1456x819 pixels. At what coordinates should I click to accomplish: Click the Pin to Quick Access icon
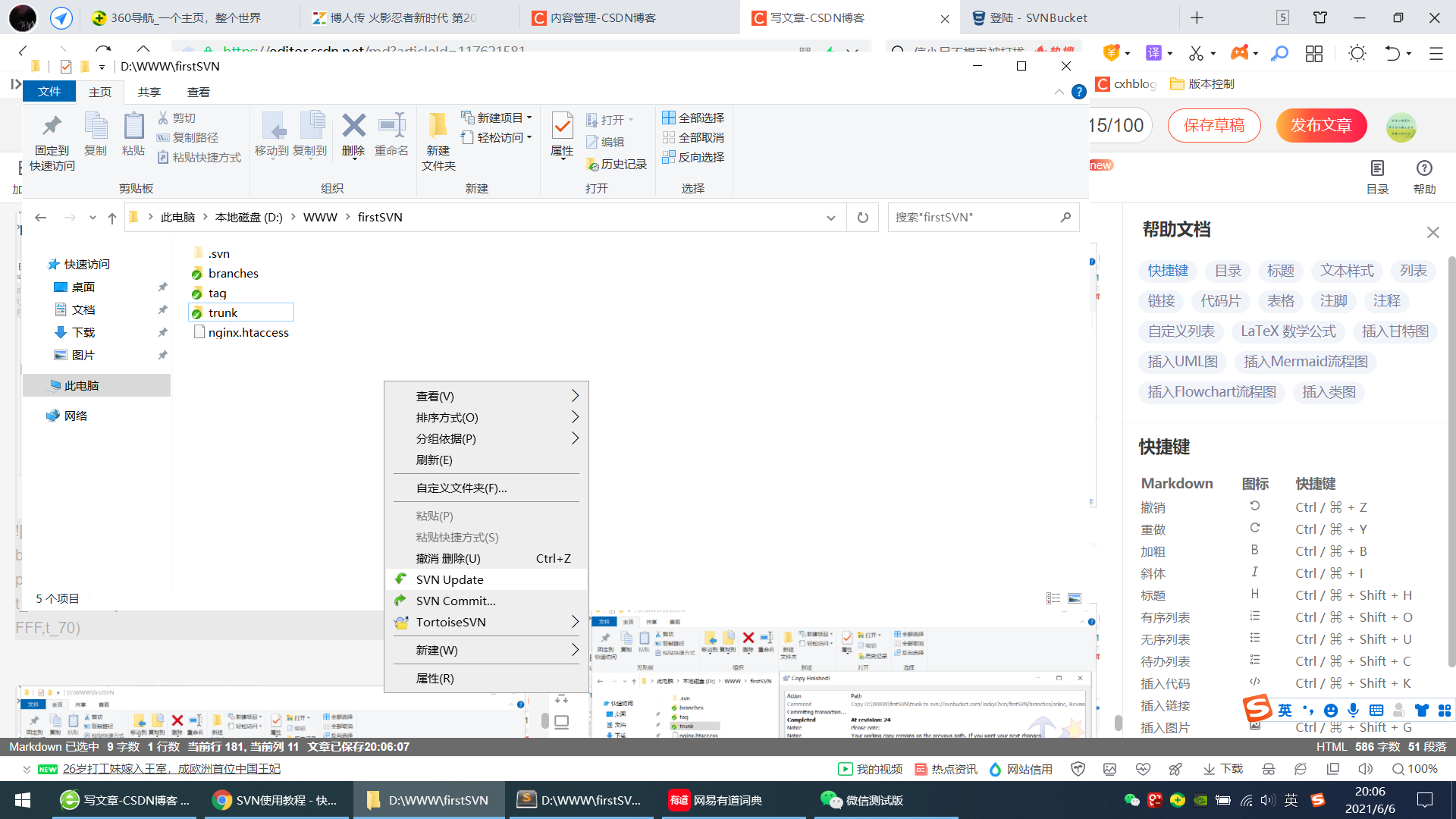(52, 126)
